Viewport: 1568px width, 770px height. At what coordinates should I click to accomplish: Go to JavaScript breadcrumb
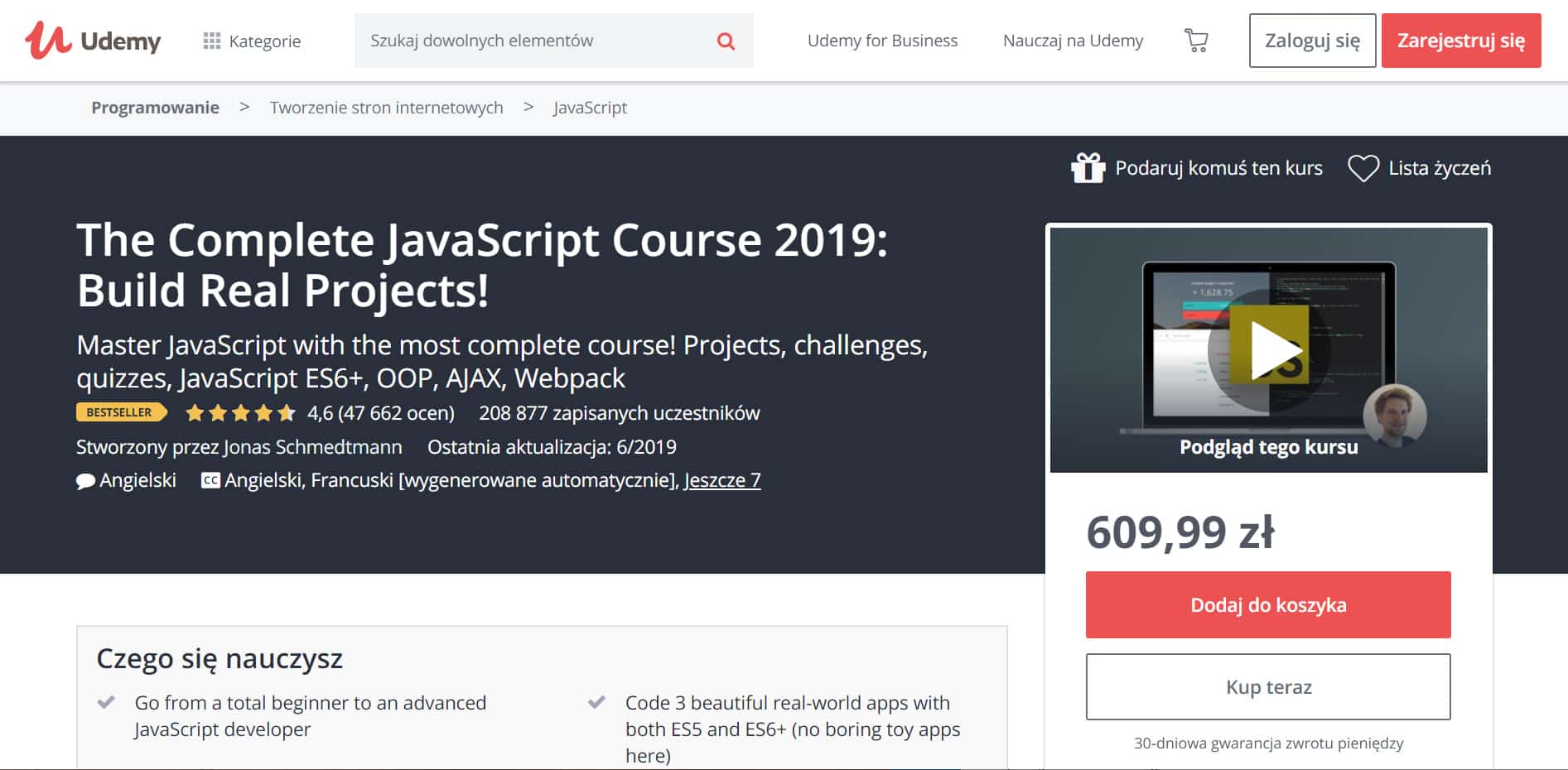[x=590, y=108]
